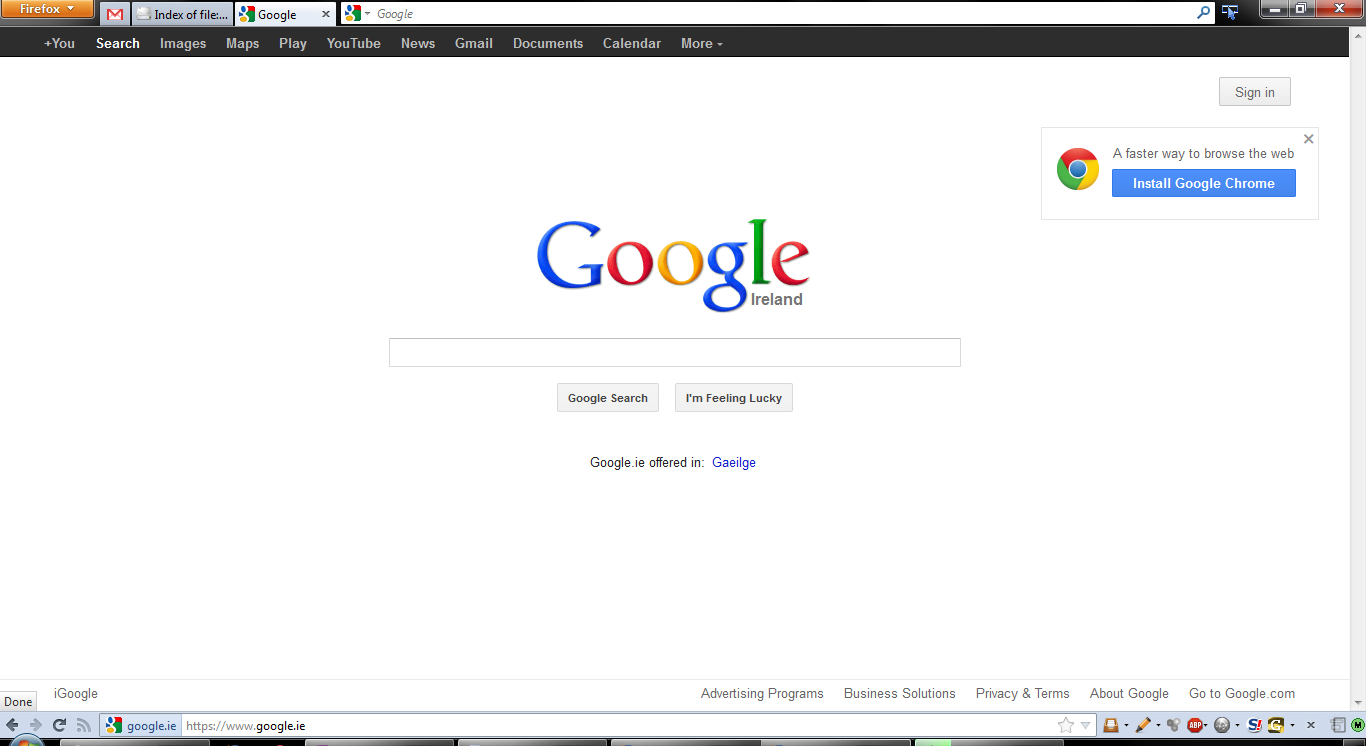Click the Adblock Plus ABP icon
Screen dimensions: 1366x746
click(x=1195, y=725)
